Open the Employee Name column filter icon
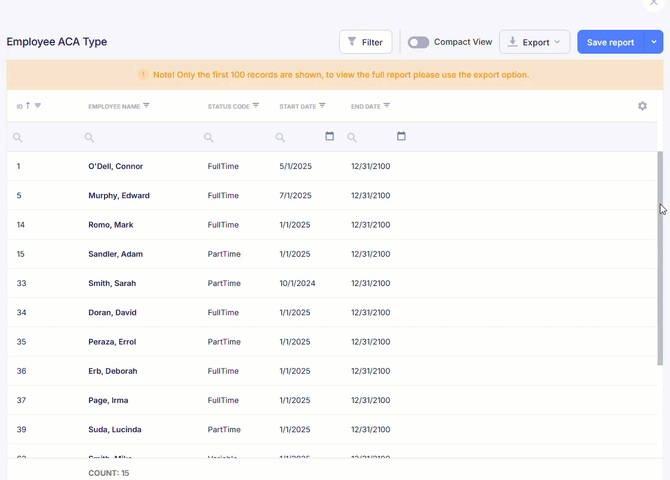Image resolution: width=670 pixels, height=480 pixels. point(146,106)
